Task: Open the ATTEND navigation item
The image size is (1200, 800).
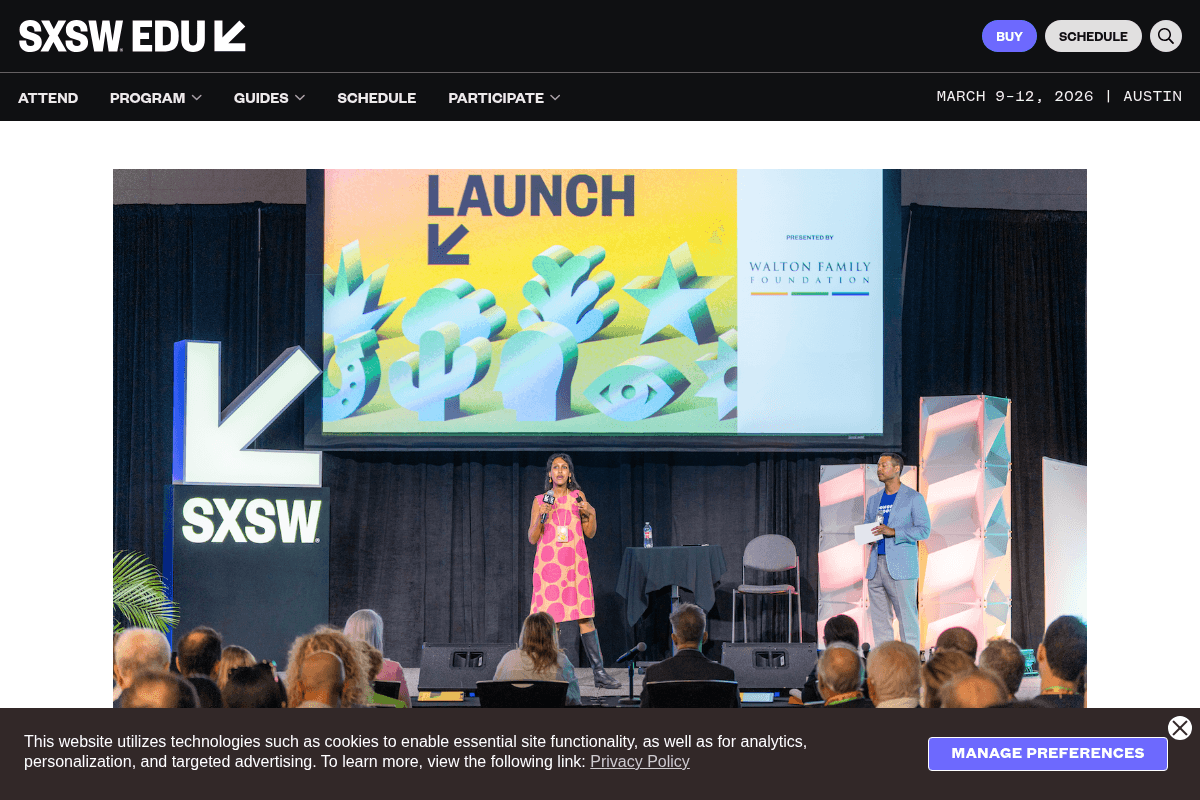Action: [48, 97]
